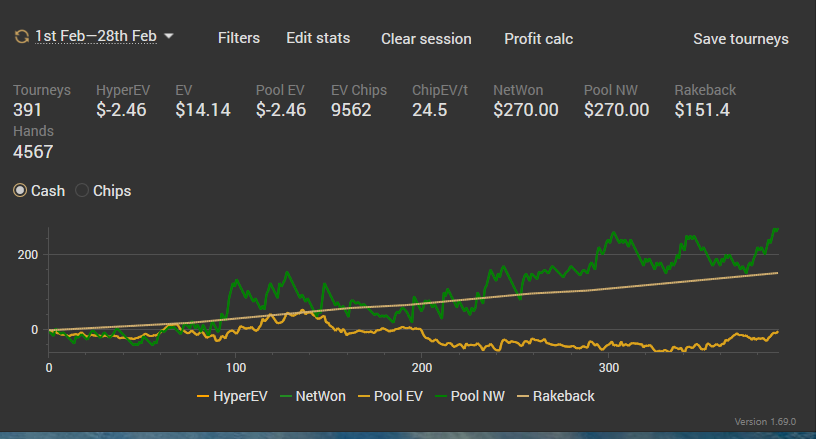
Task: Click Clear session button
Action: click(426, 38)
